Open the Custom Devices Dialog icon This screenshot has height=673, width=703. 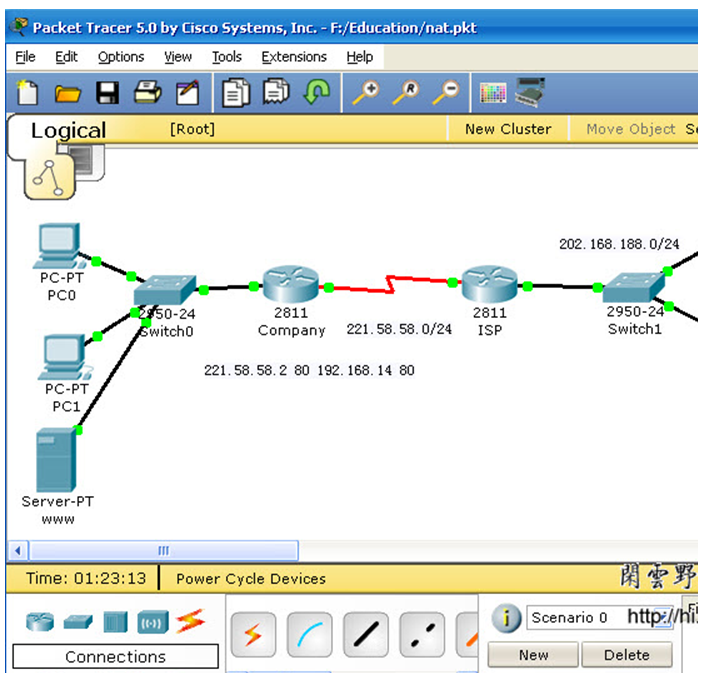click(x=530, y=92)
